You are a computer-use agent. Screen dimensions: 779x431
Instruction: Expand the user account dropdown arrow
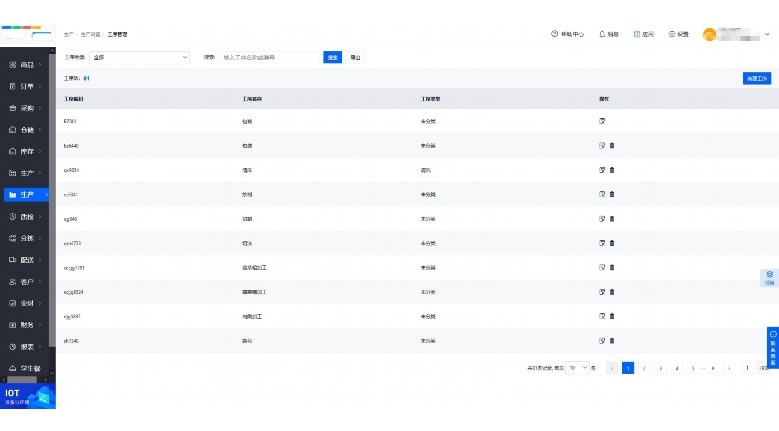(767, 34)
